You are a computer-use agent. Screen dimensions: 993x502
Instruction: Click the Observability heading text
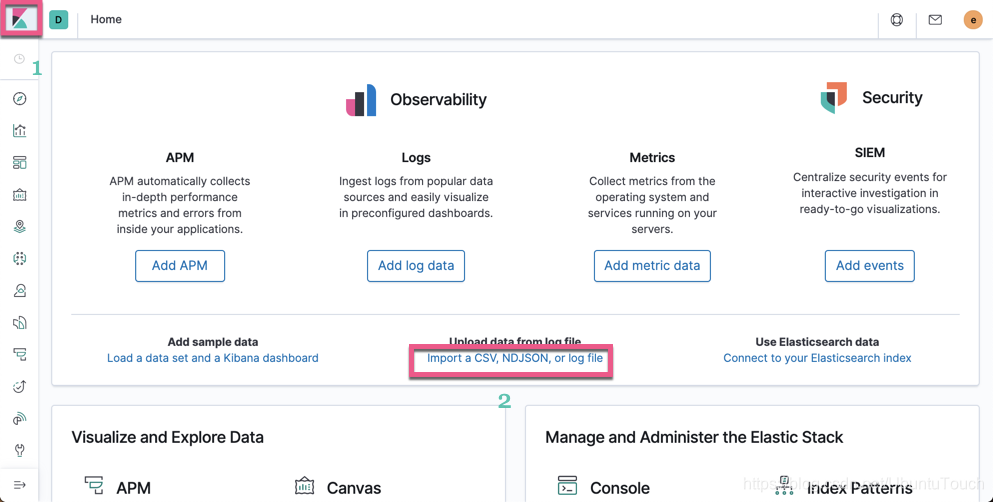click(438, 100)
